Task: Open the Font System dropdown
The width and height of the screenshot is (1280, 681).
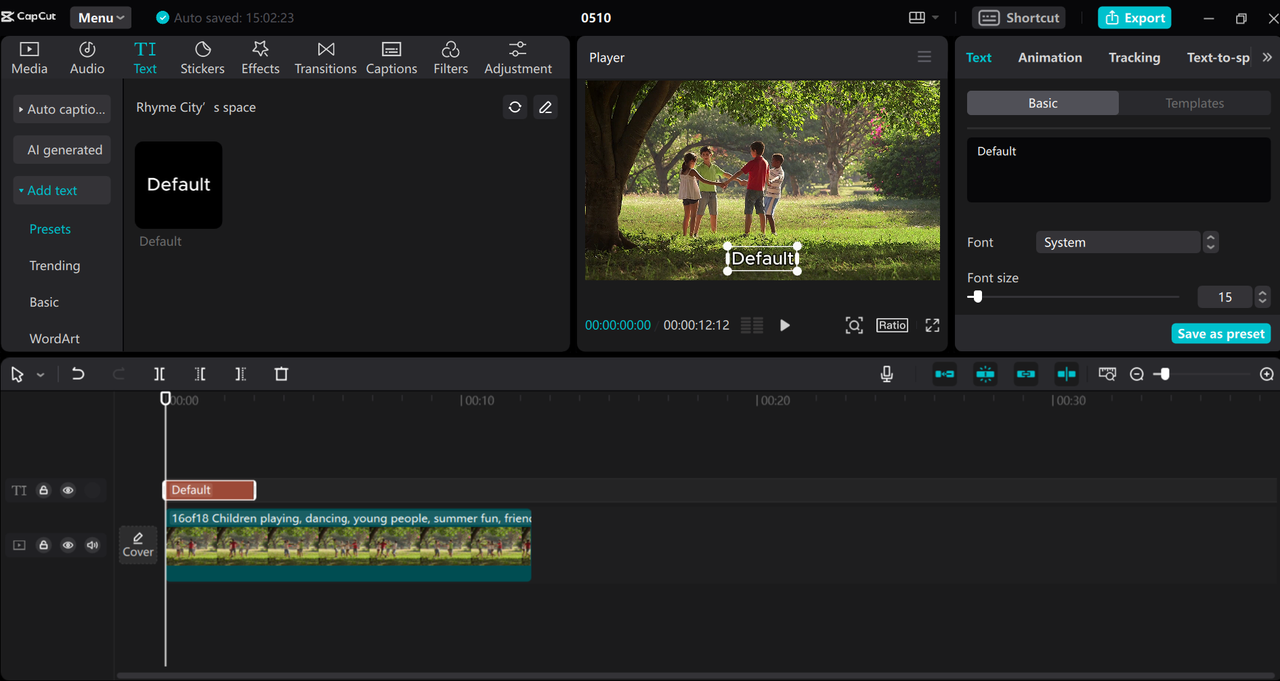Action: point(1118,242)
